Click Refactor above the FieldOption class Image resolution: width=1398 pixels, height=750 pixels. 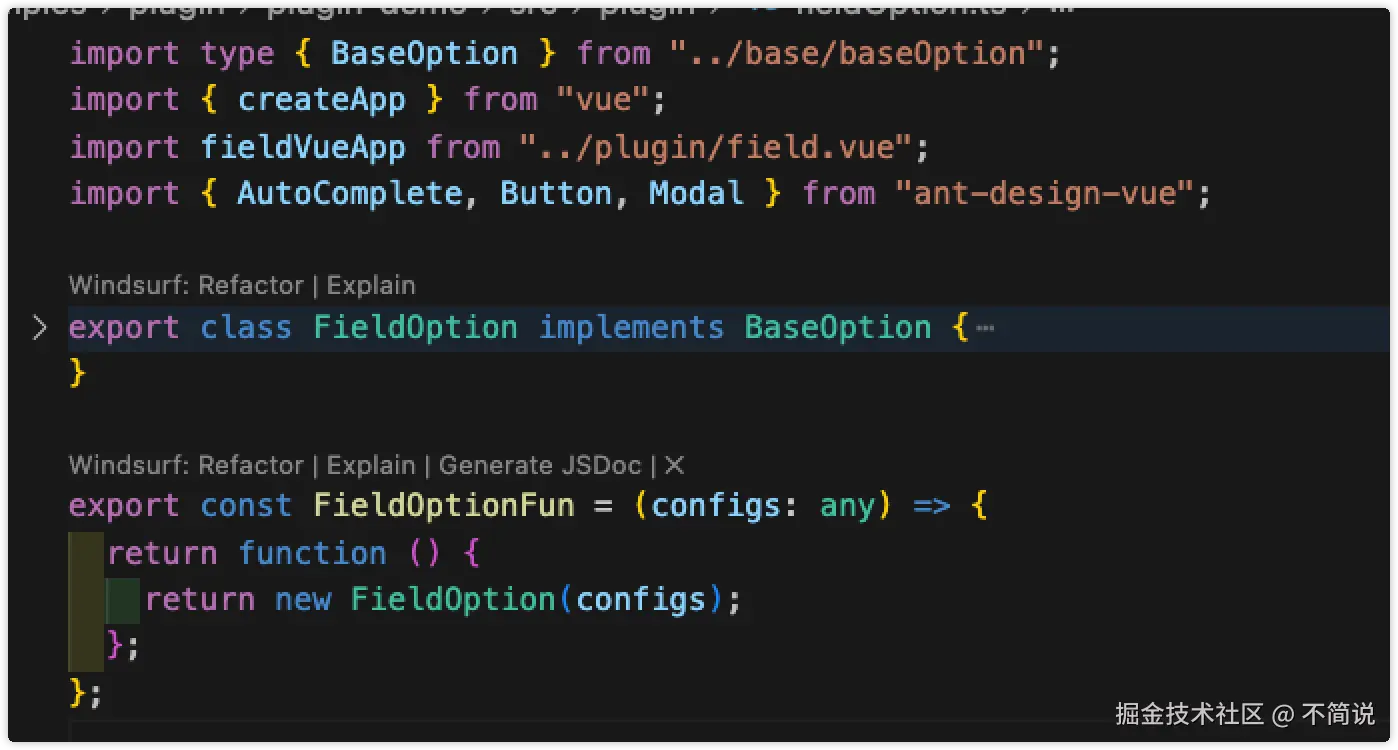point(250,285)
